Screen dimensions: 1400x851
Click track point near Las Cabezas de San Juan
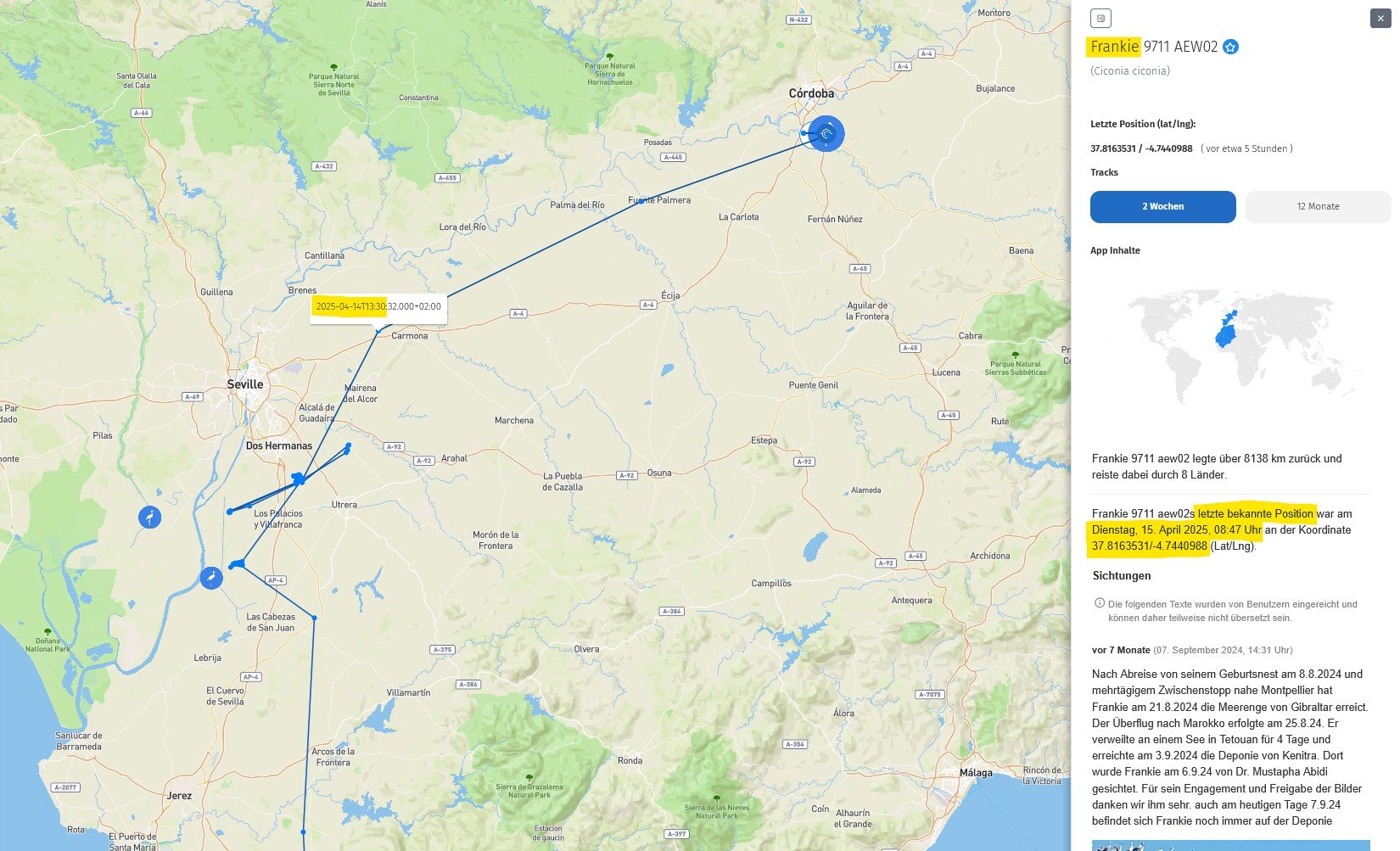click(x=314, y=618)
